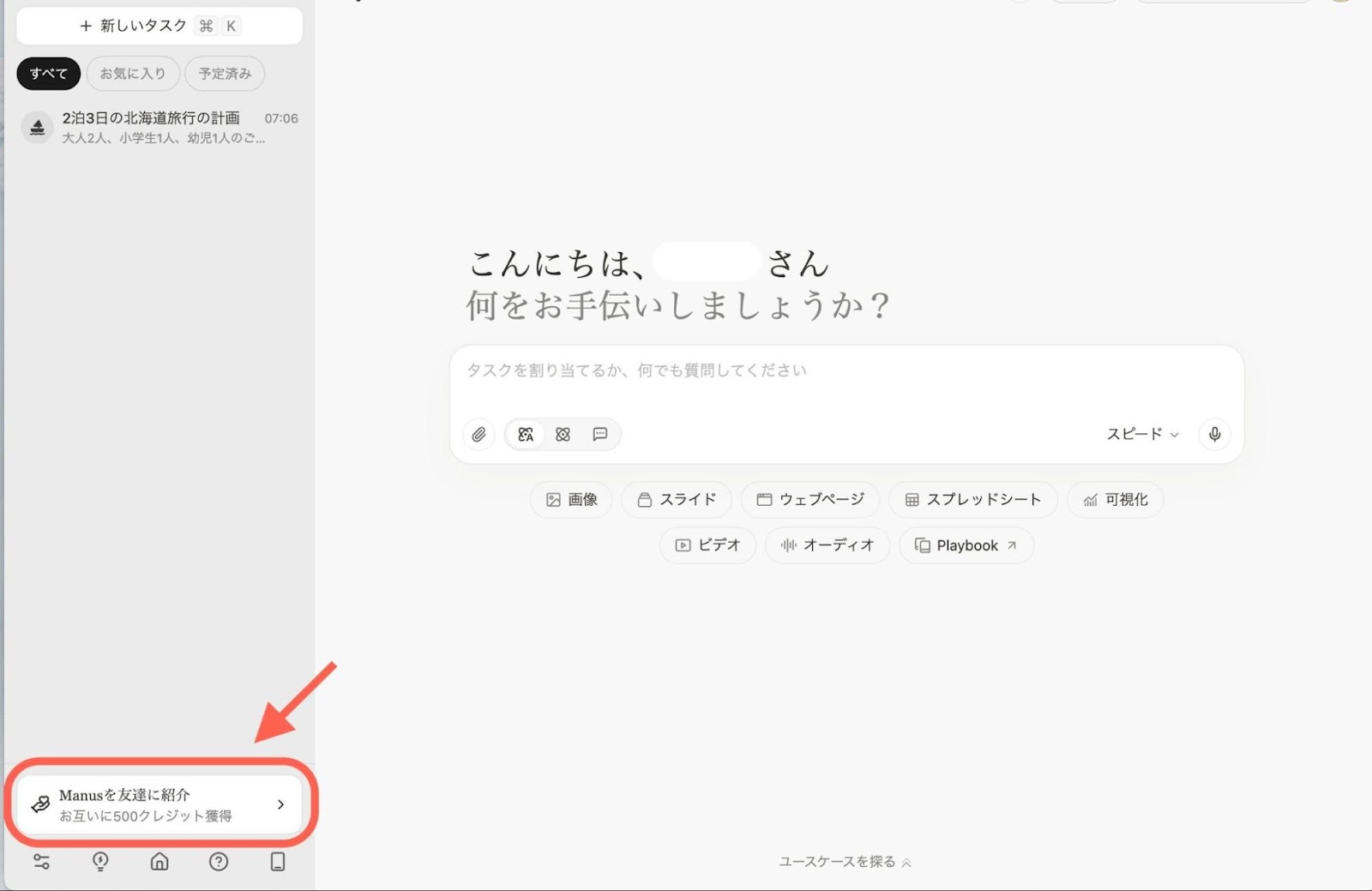Select chat mode speech bubble icon

coord(600,435)
